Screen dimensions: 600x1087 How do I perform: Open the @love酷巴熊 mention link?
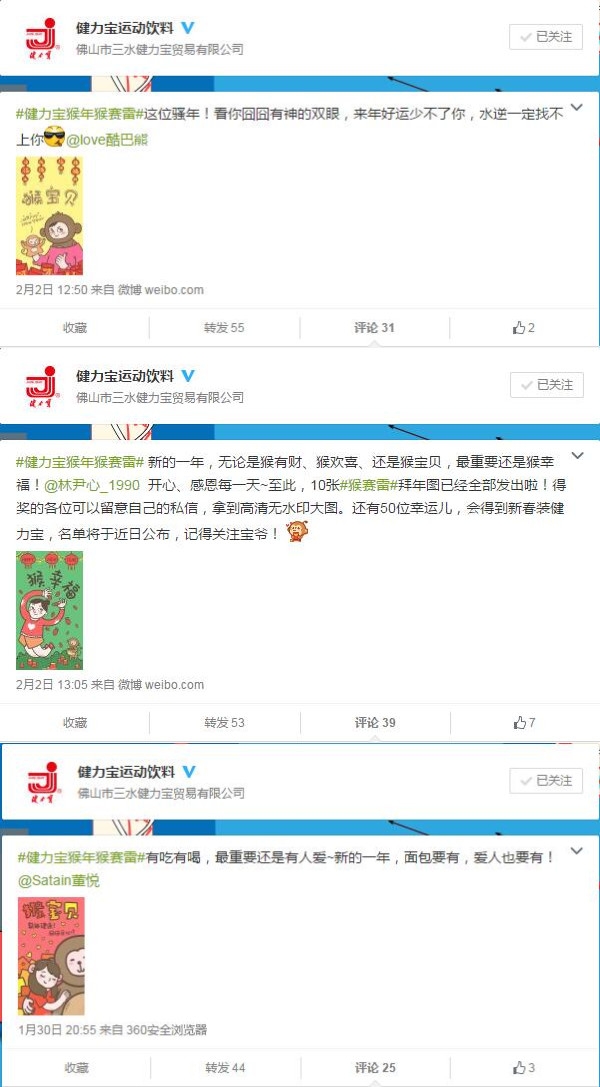(x=107, y=139)
